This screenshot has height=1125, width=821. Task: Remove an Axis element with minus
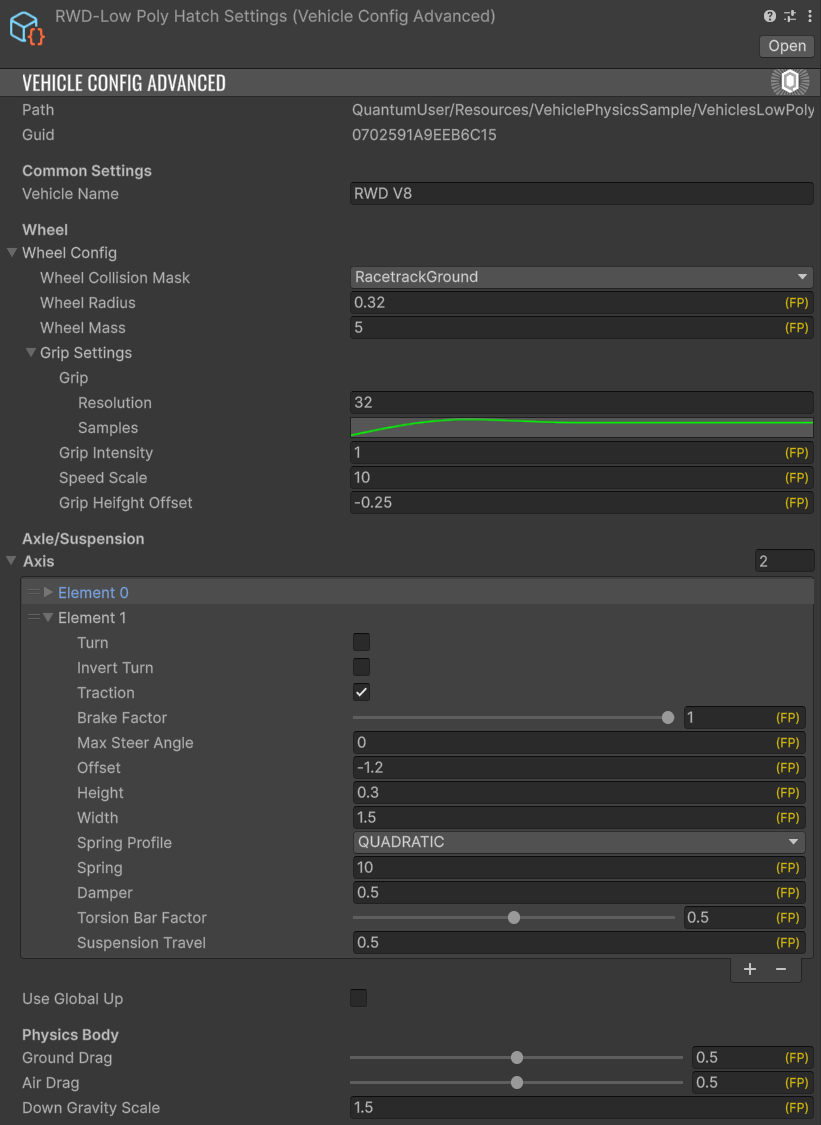click(x=781, y=969)
